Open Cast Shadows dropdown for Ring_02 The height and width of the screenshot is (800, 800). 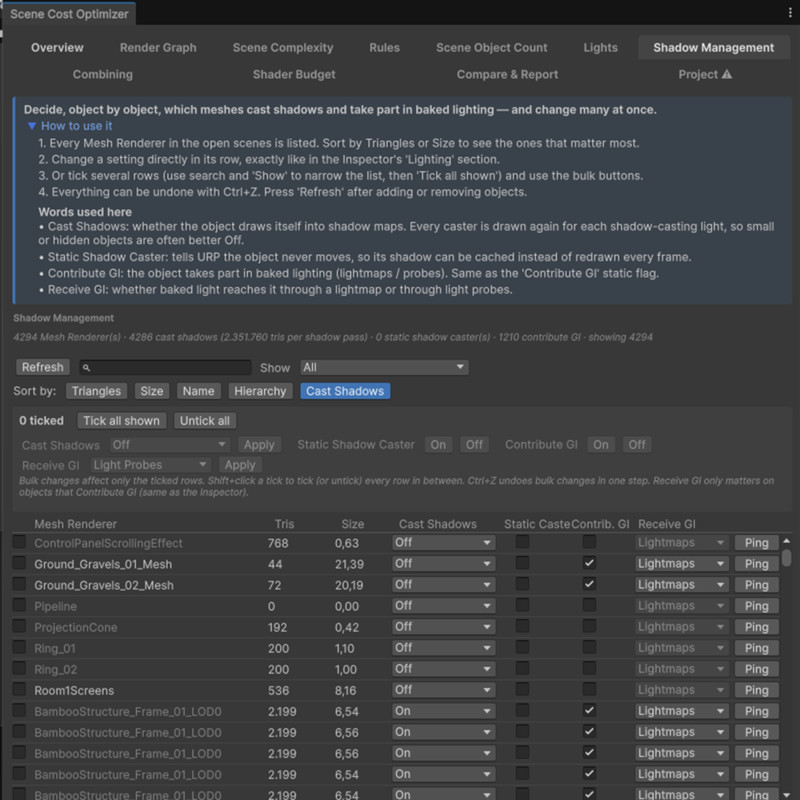point(443,669)
